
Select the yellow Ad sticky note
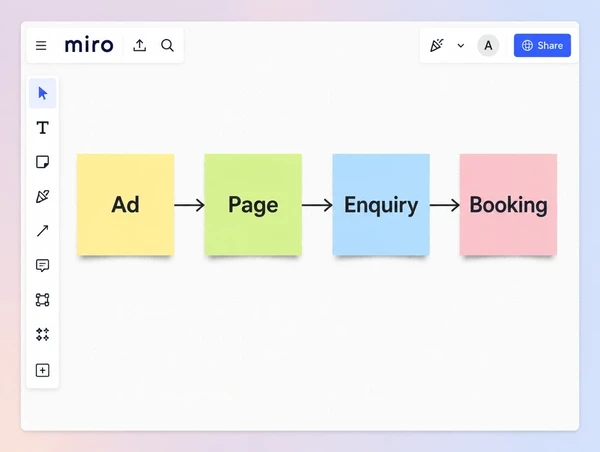[x=126, y=204]
